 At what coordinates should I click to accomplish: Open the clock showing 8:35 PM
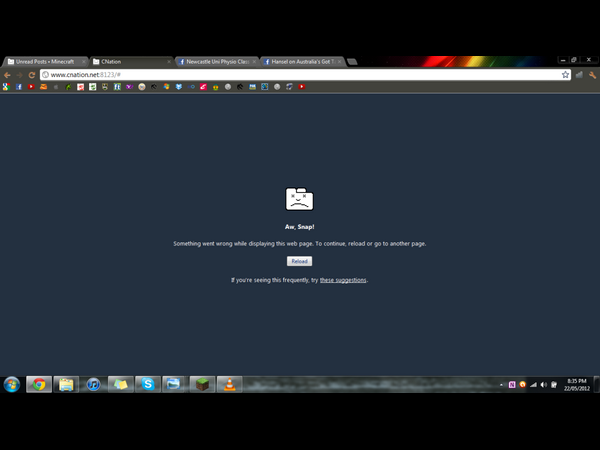pyautogui.click(x=577, y=385)
